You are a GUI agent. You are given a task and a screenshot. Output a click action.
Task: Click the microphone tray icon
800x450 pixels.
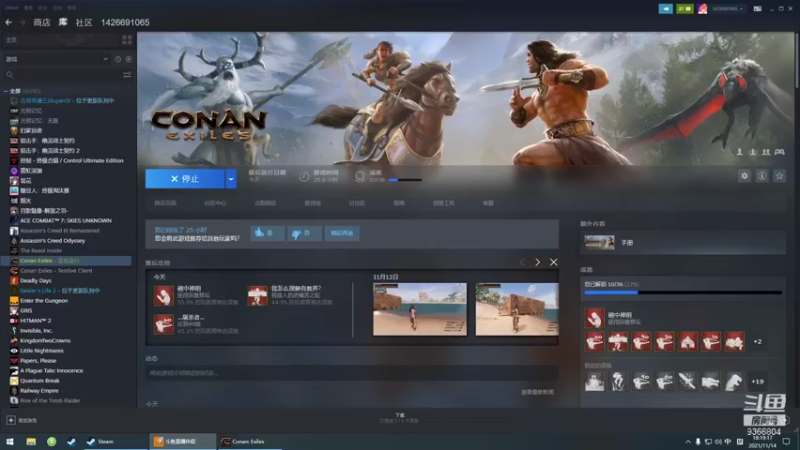[698, 441]
